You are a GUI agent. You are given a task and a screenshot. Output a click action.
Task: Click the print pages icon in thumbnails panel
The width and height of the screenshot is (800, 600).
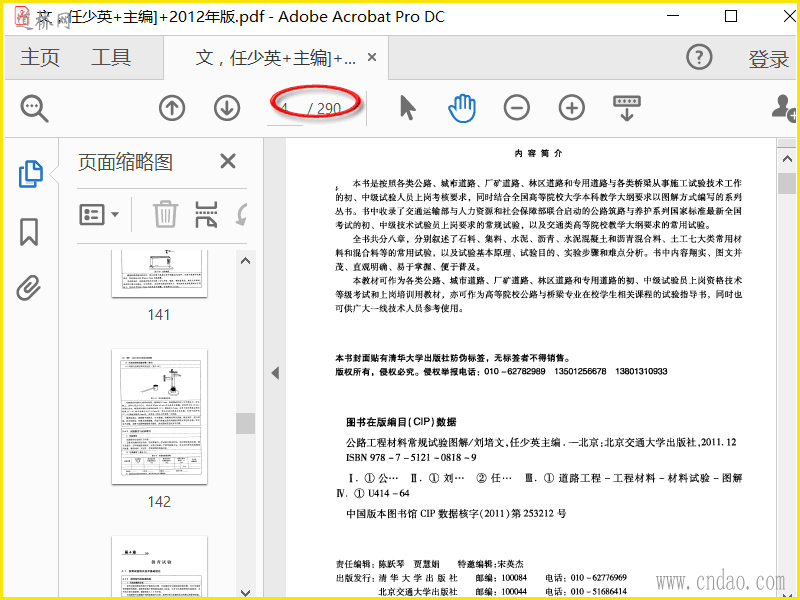tap(206, 214)
